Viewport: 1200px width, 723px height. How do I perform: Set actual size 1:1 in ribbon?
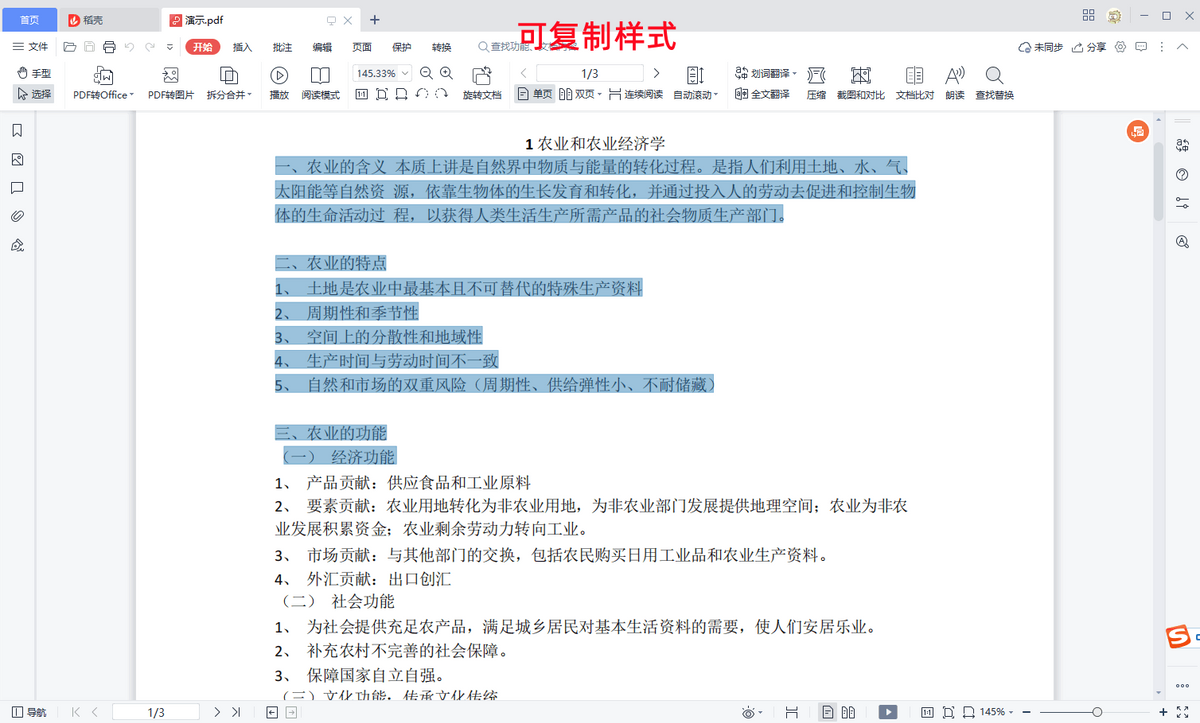click(361, 94)
